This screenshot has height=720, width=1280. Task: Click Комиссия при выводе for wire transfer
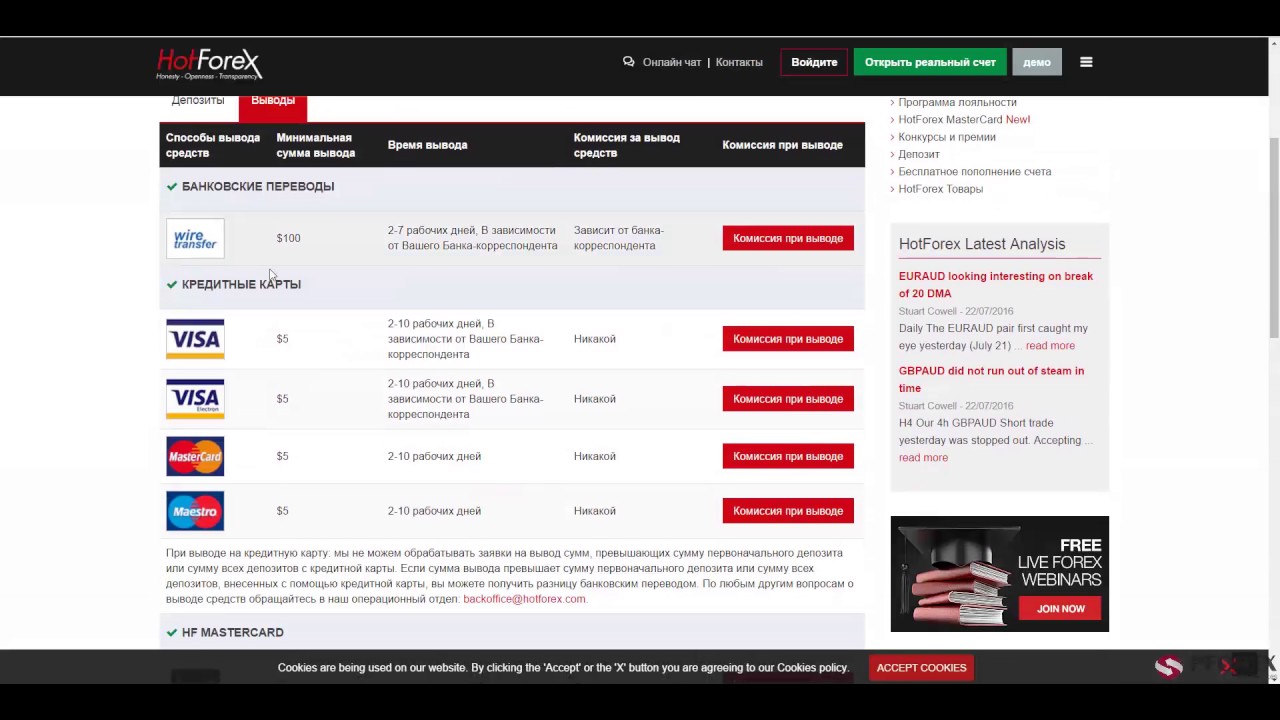pos(788,238)
